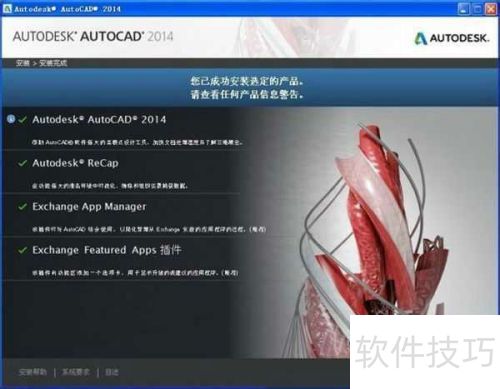Image resolution: width=500 pixels, height=389 pixels.
Task: Close the AutoCAD 2014 installer window
Action: (x=491, y=9)
